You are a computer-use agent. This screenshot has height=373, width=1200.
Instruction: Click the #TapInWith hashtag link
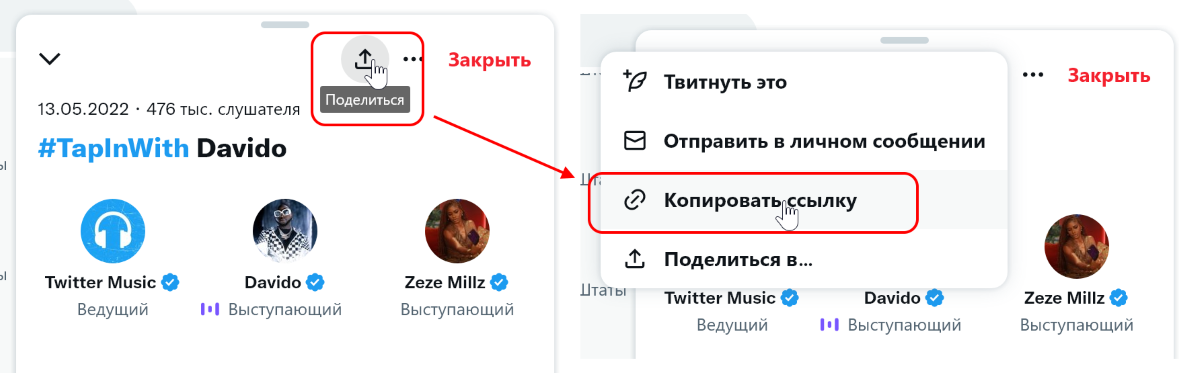tap(113, 149)
